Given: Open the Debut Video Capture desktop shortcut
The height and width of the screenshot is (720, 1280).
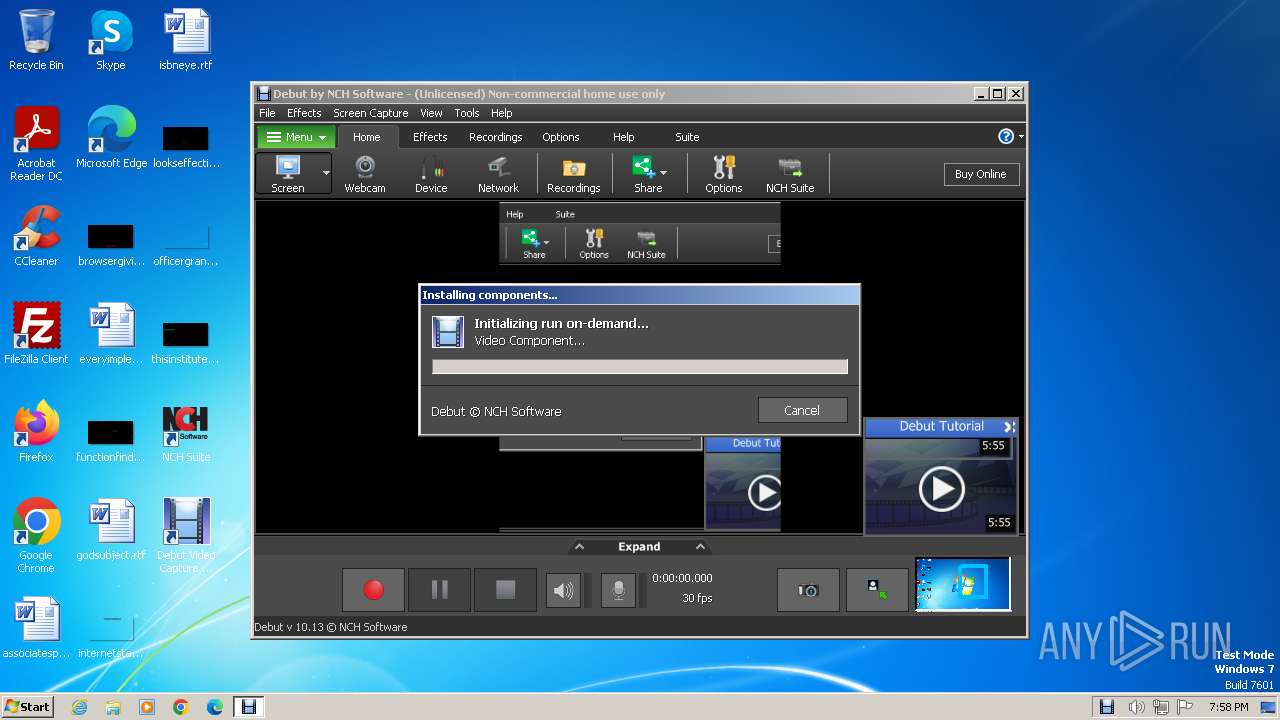Looking at the screenshot, I should click(186, 536).
